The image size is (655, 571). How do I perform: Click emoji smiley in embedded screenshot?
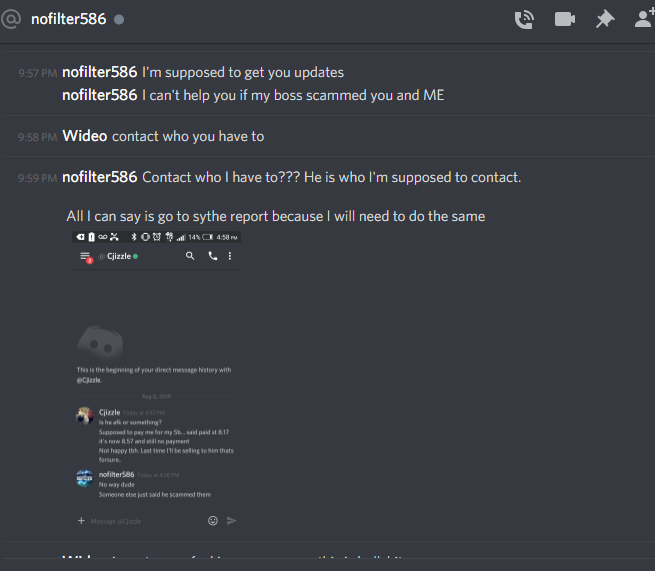(213, 520)
